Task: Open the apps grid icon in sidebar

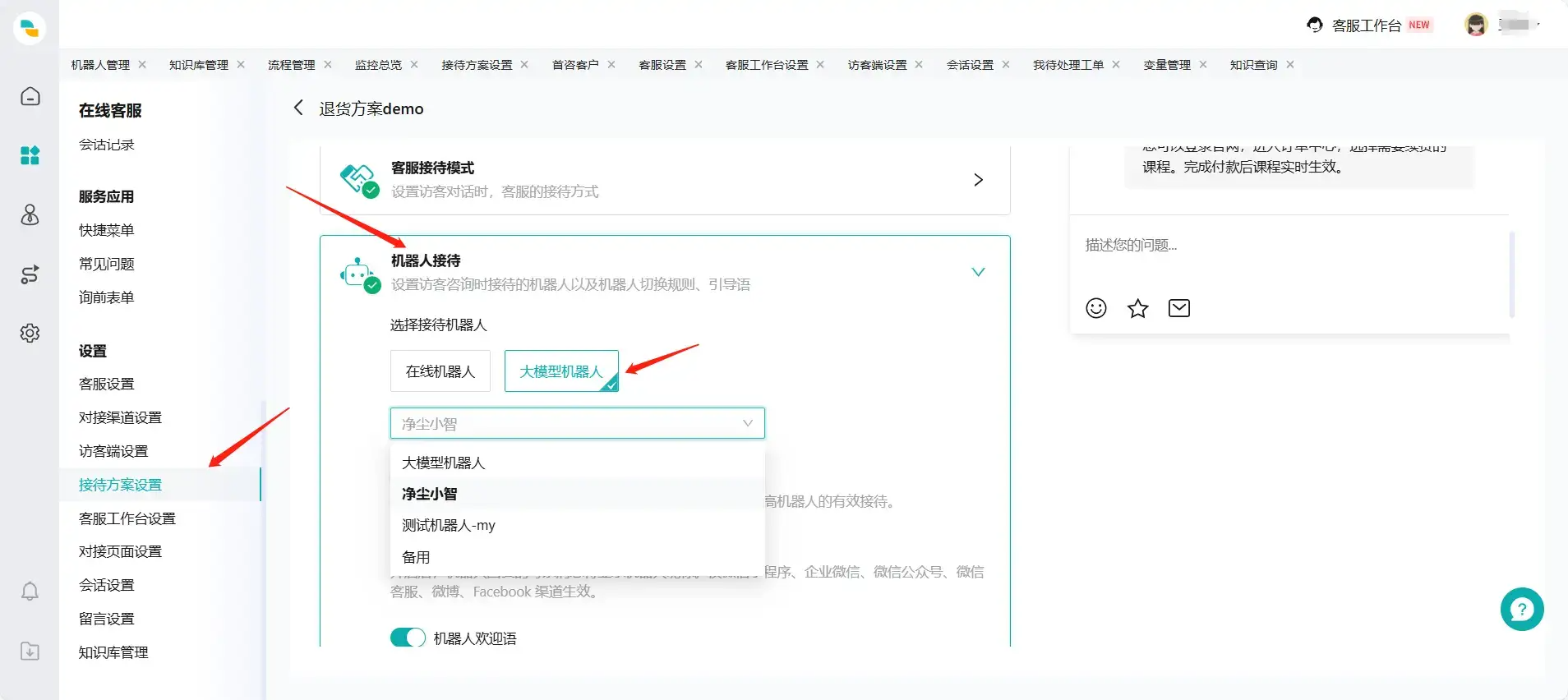Action: [x=30, y=155]
